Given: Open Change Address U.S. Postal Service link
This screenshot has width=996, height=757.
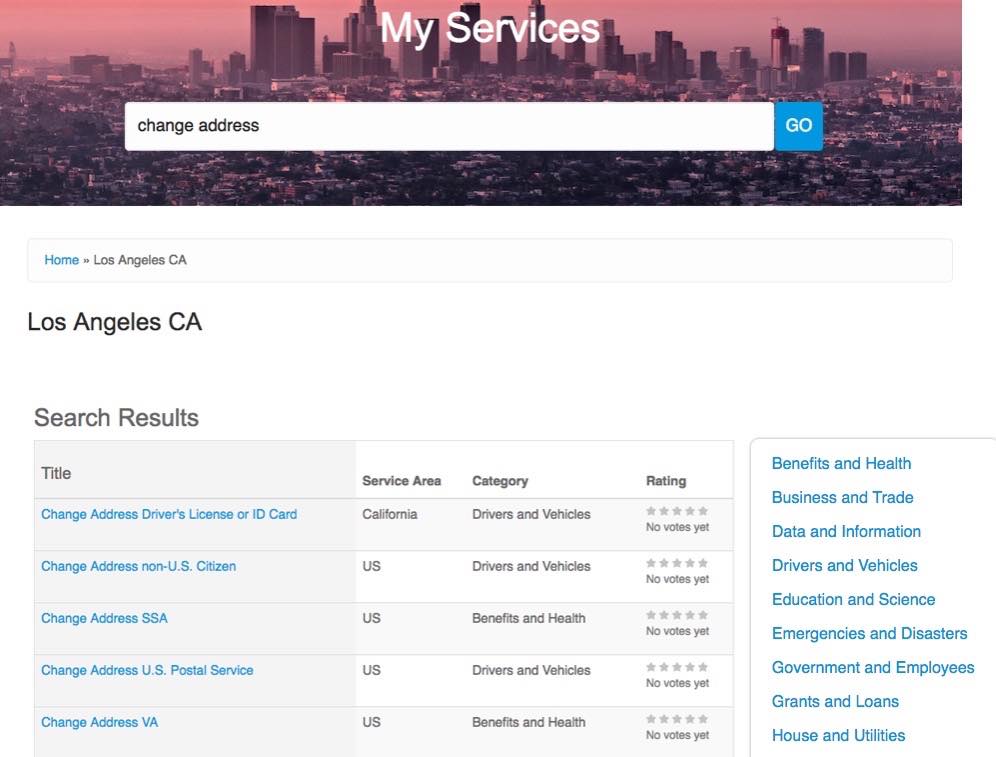Looking at the screenshot, I should (x=147, y=671).
